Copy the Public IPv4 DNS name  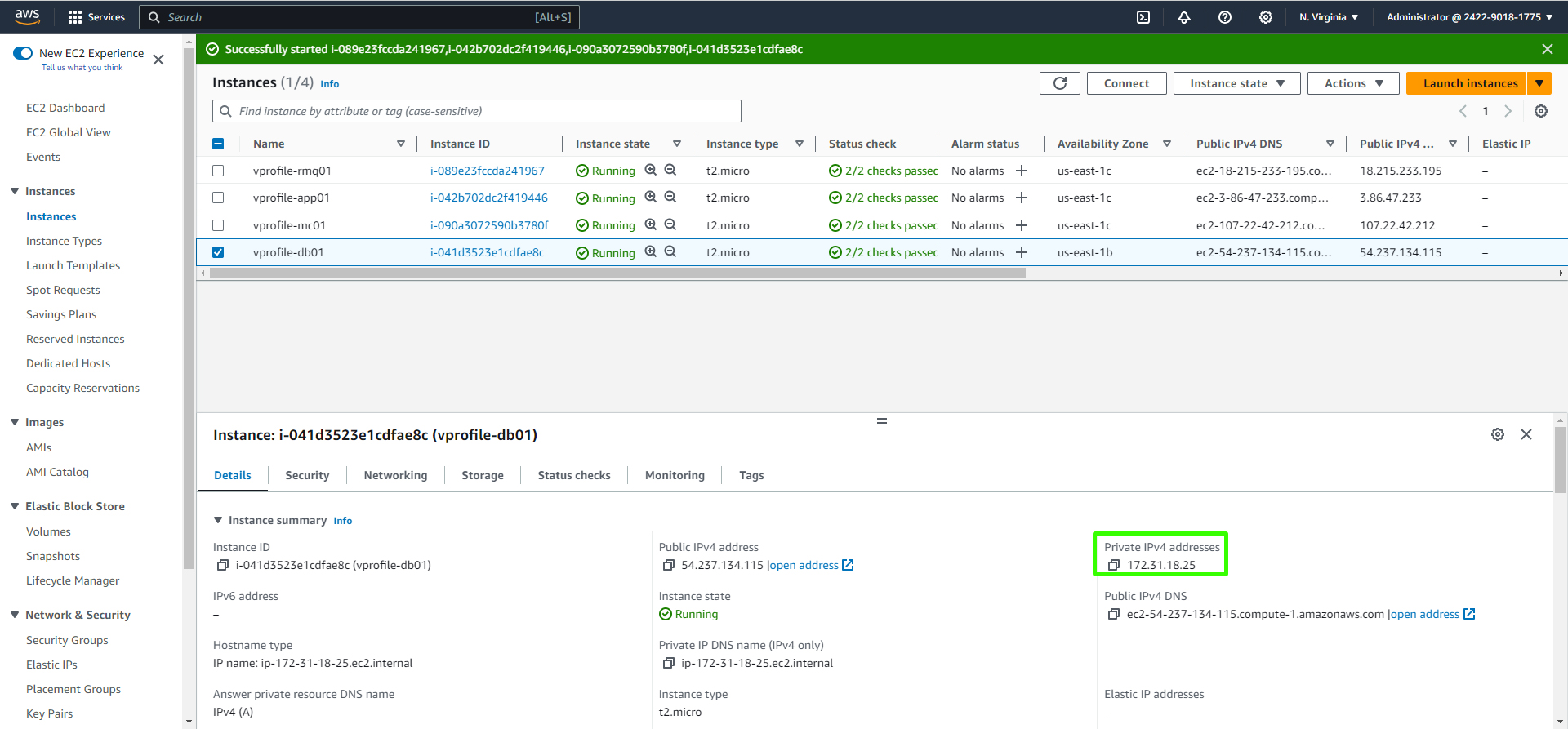(1113, 614)
